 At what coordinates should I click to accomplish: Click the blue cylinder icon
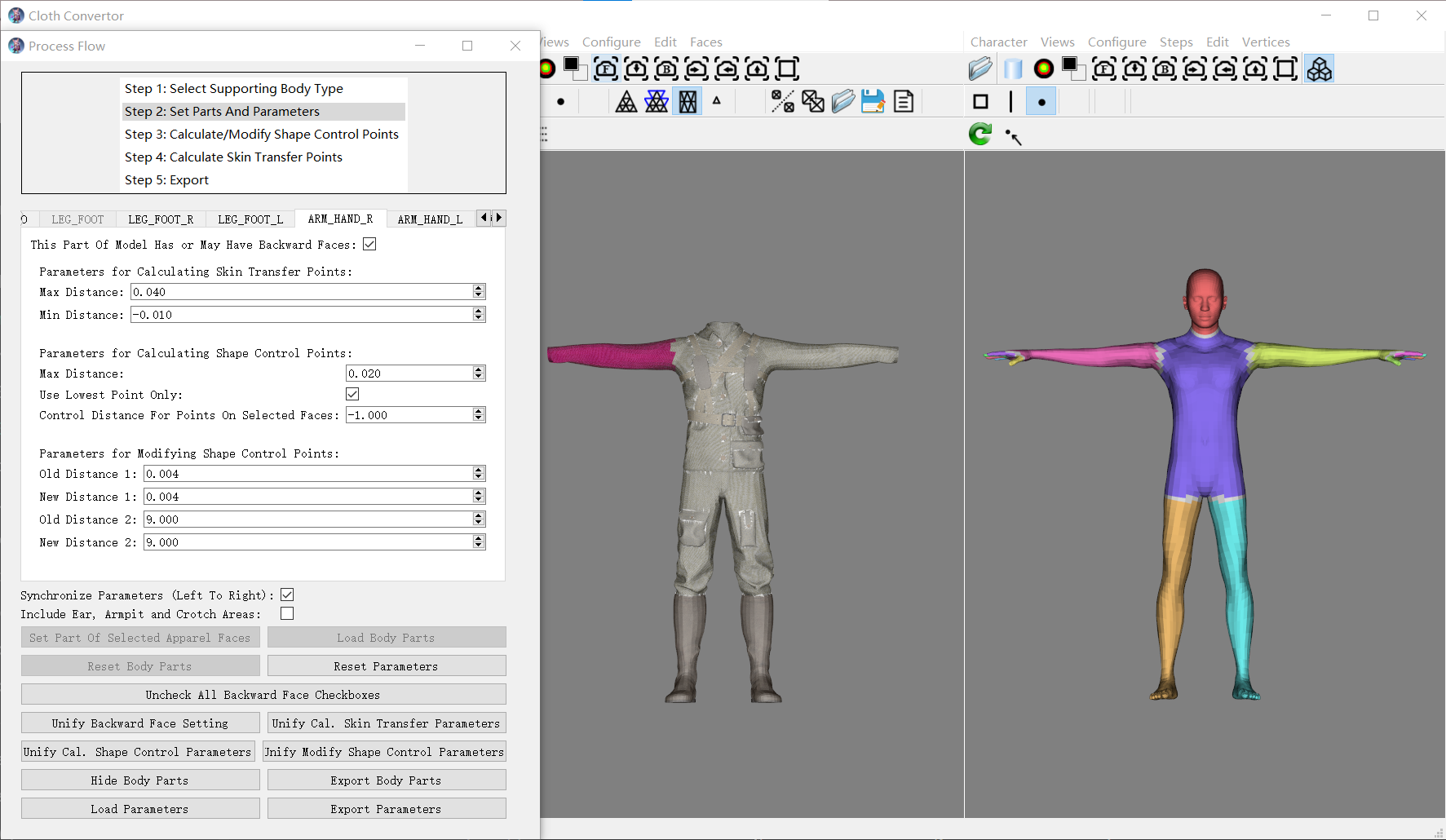tap(1013, 69)
